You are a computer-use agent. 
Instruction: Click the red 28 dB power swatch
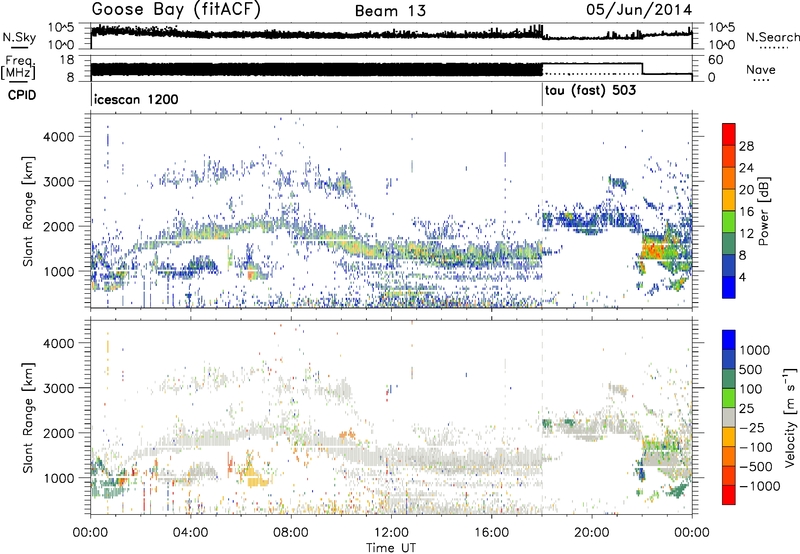(729, 134)
